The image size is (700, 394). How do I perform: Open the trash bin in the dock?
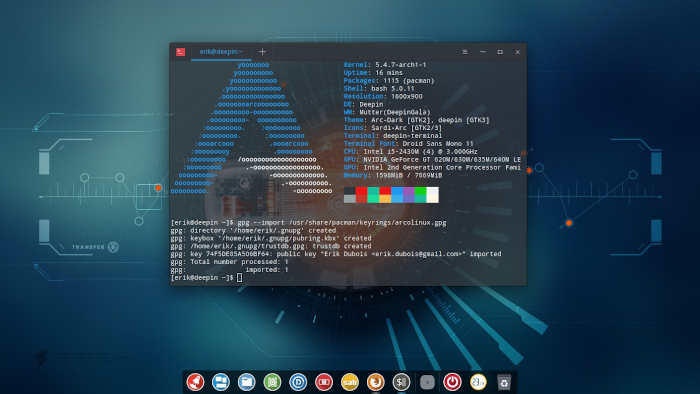504,382
